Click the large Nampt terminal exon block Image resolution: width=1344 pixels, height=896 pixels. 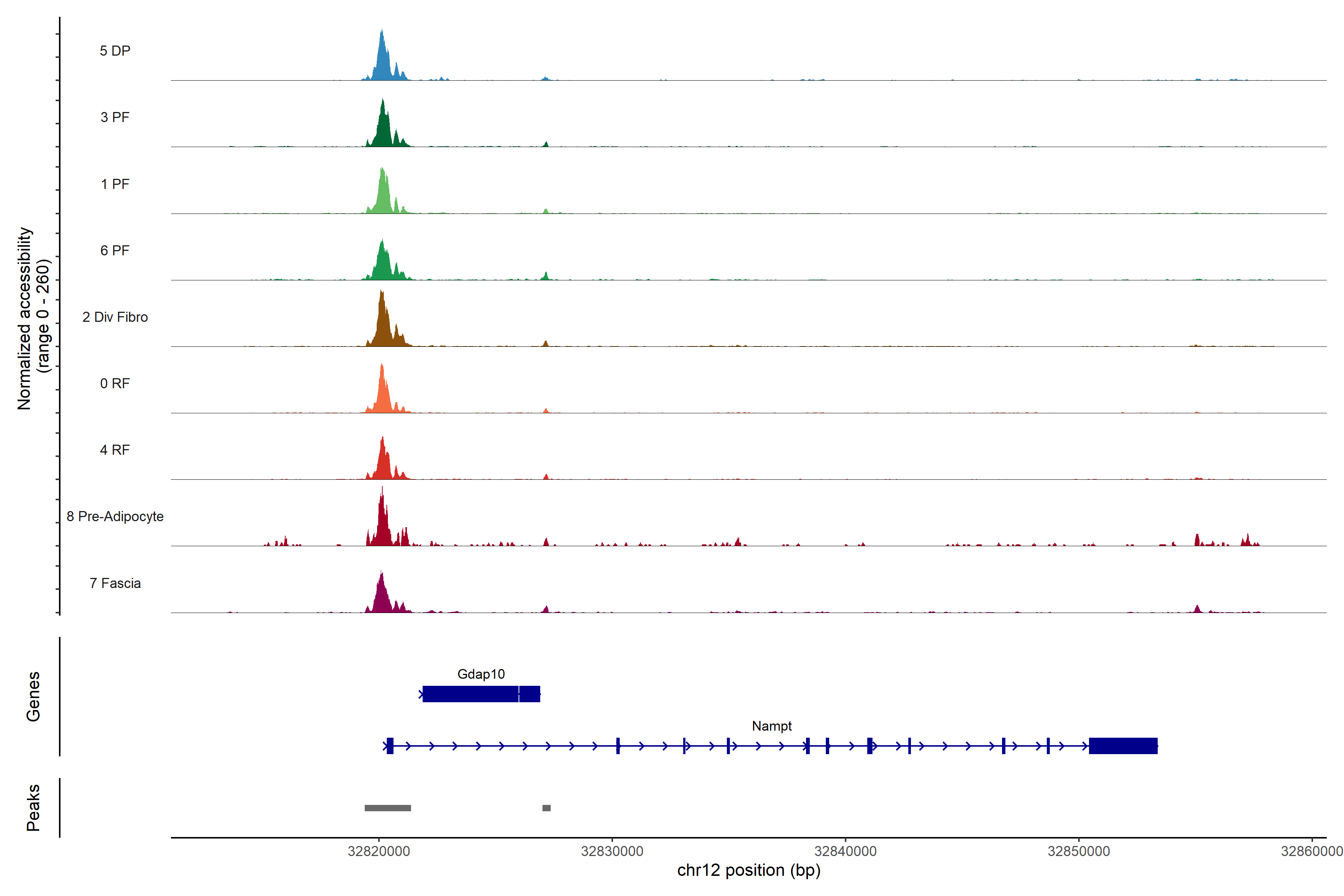pos(1123,746)
